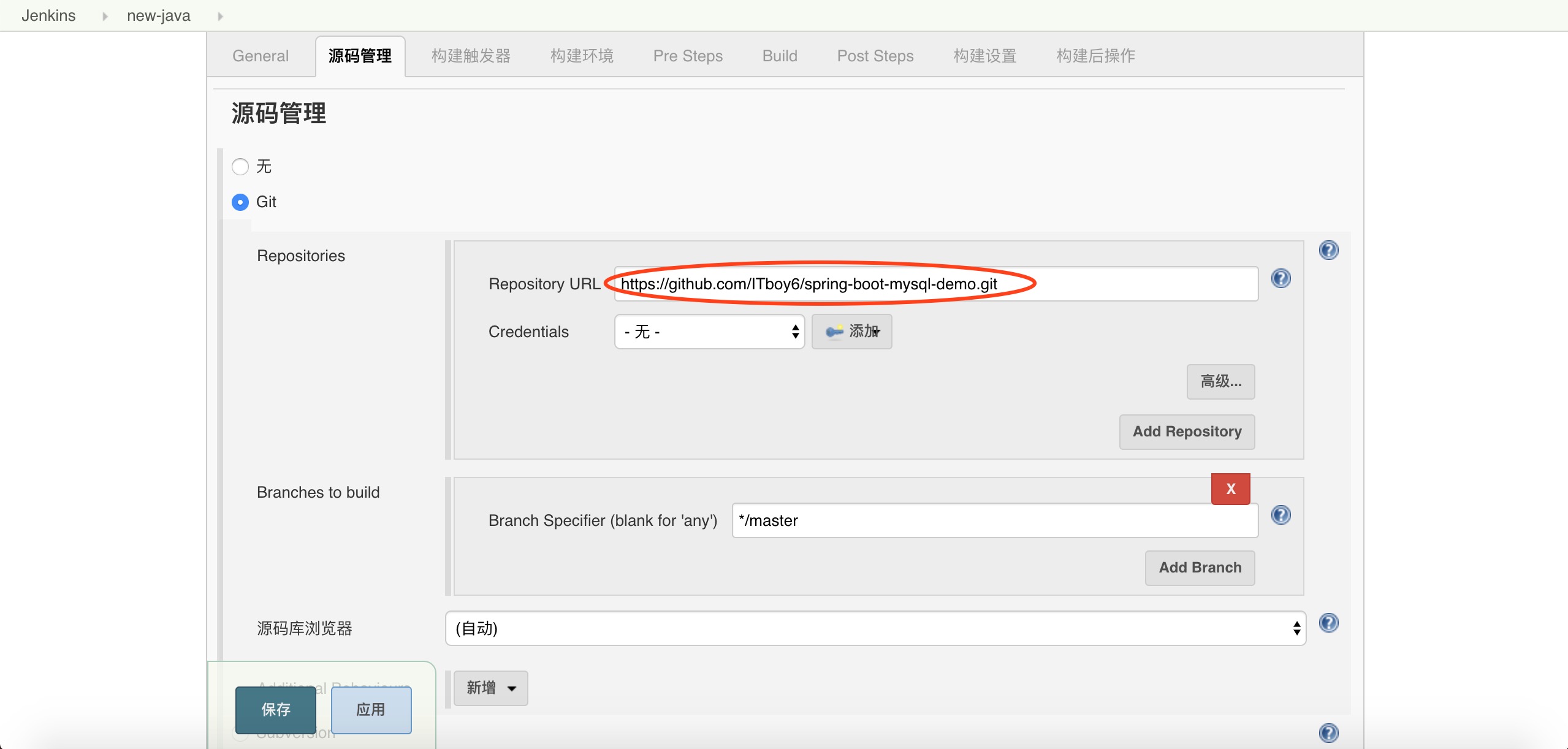Click the 高级... button

point(1221,381)
